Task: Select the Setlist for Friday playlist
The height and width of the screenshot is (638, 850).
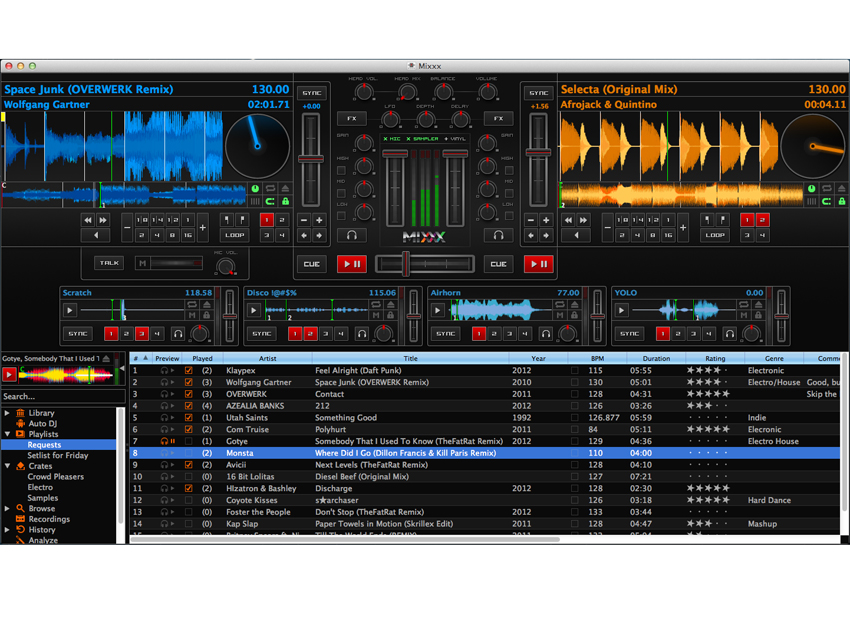Action: pyautogui.click(x=57, y=455)
